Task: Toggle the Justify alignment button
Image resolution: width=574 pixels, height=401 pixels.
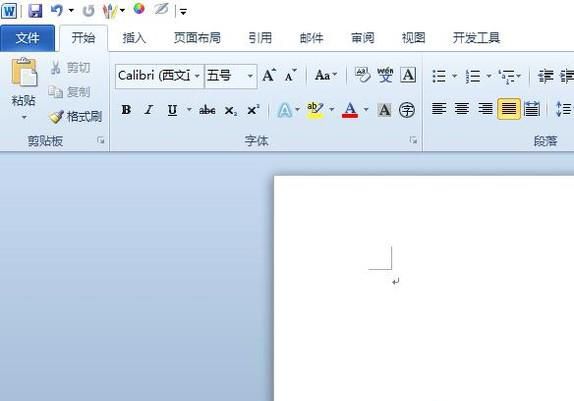Action: [x=508, y=109]
